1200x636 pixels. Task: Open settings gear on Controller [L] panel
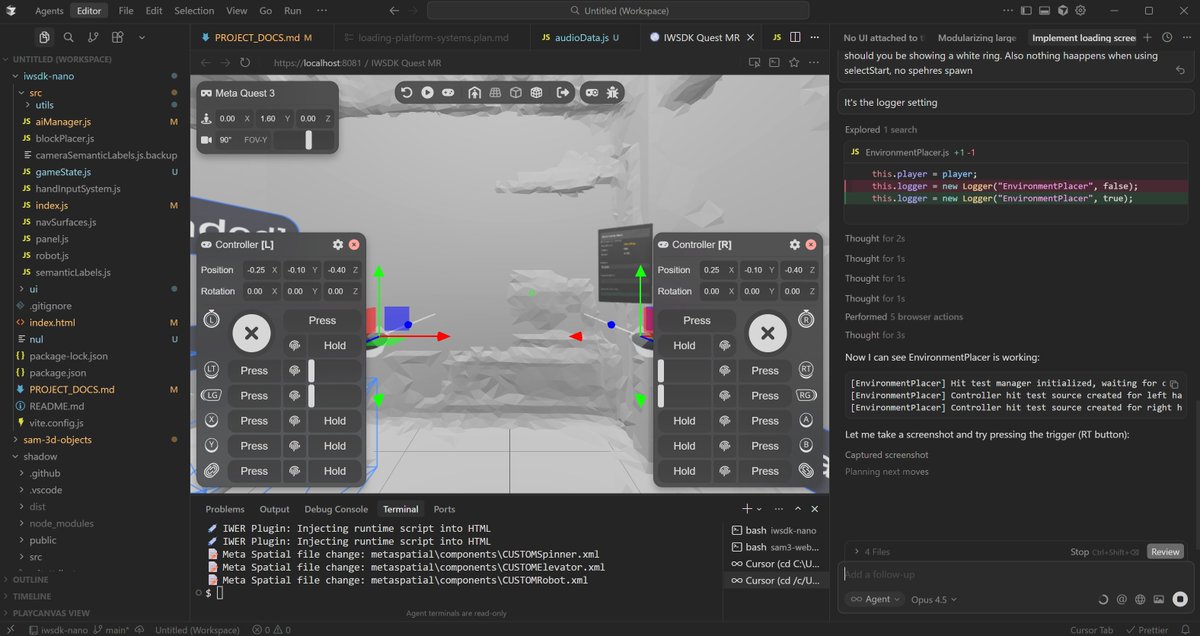[x=337, y=244]
